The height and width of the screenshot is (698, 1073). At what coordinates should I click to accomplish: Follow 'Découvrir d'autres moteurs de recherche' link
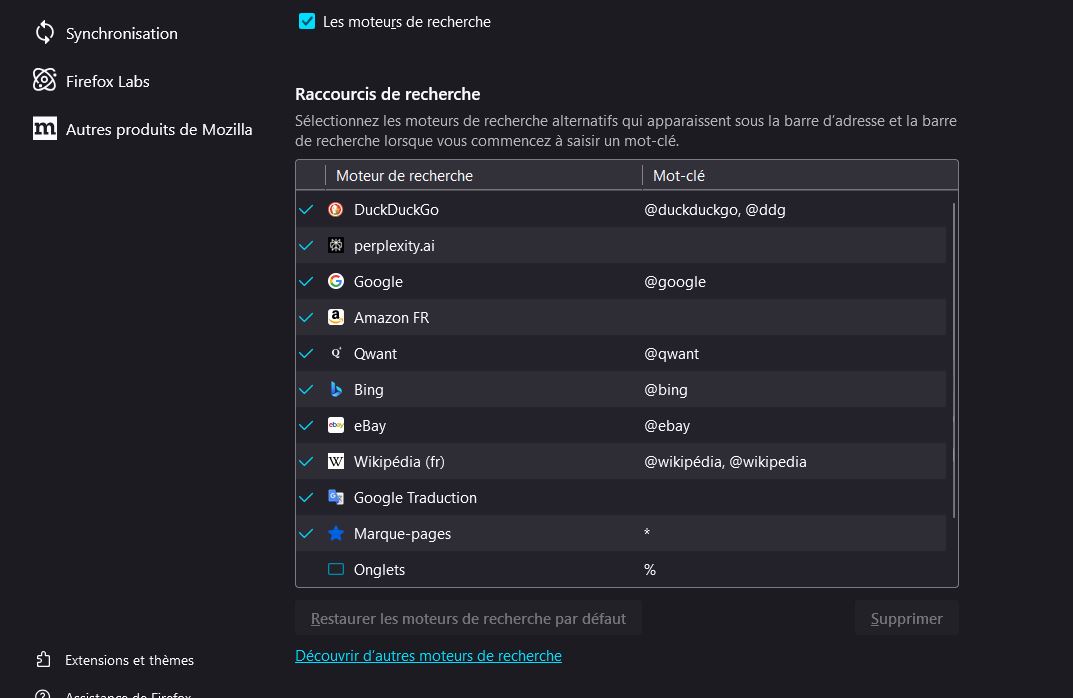tap(428, 655)
